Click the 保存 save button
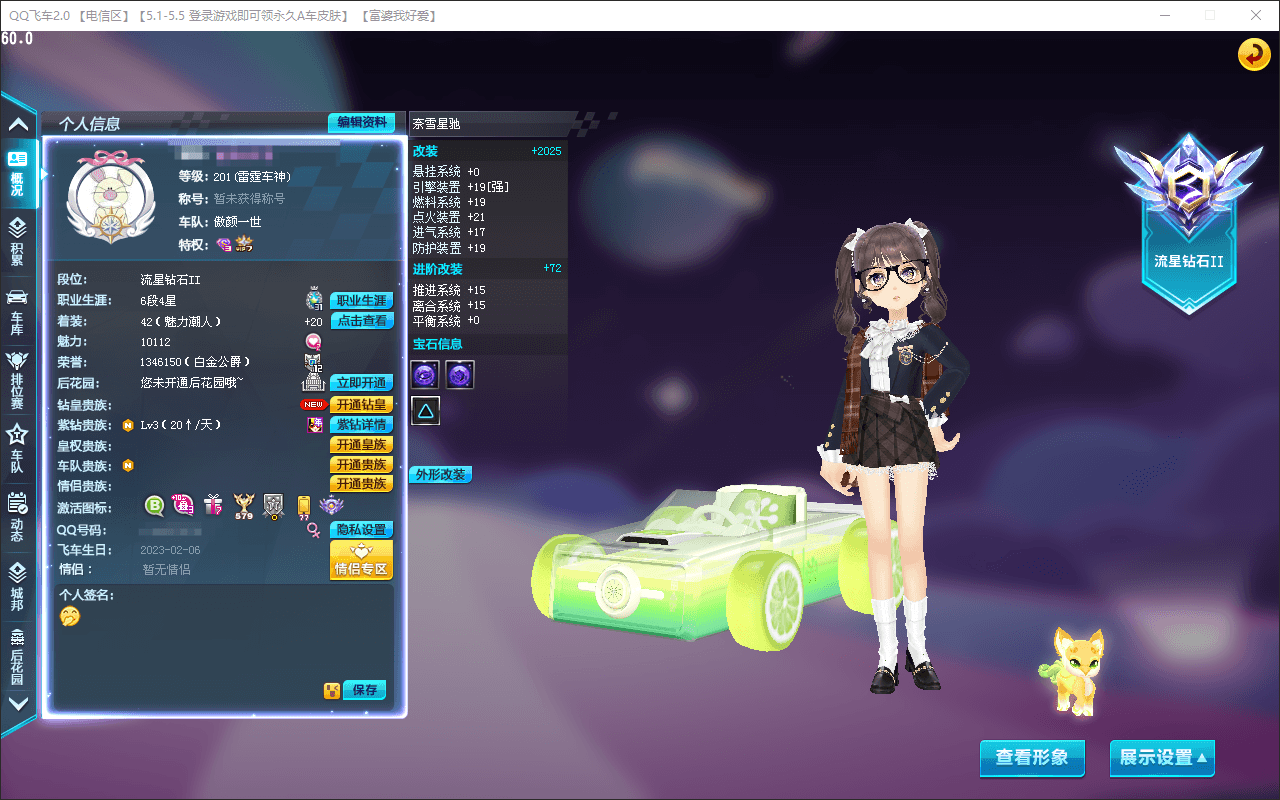 click(365, 690)
